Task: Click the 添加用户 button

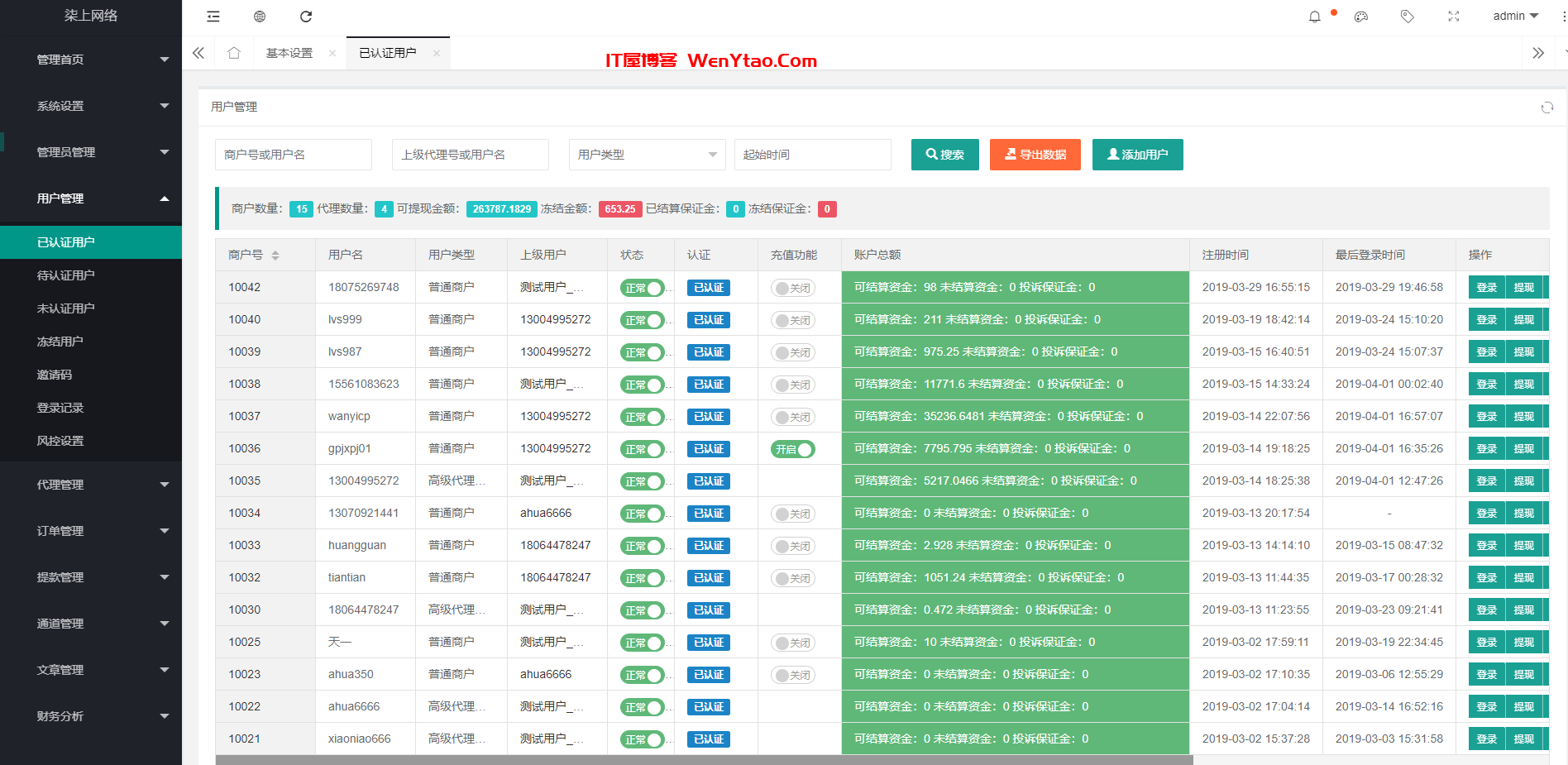Action: pos(1138,155)
